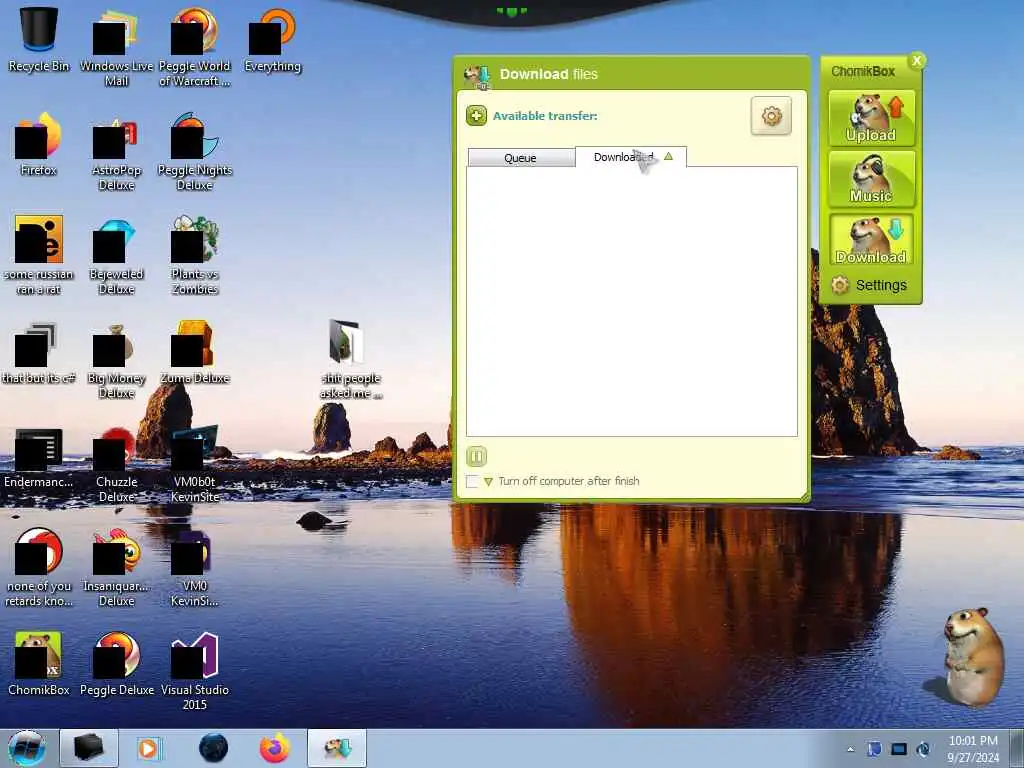This screenshot has width=1024, height=768.
Task: Close the ChomikBox sidebar widget
Action: [917, 61]
